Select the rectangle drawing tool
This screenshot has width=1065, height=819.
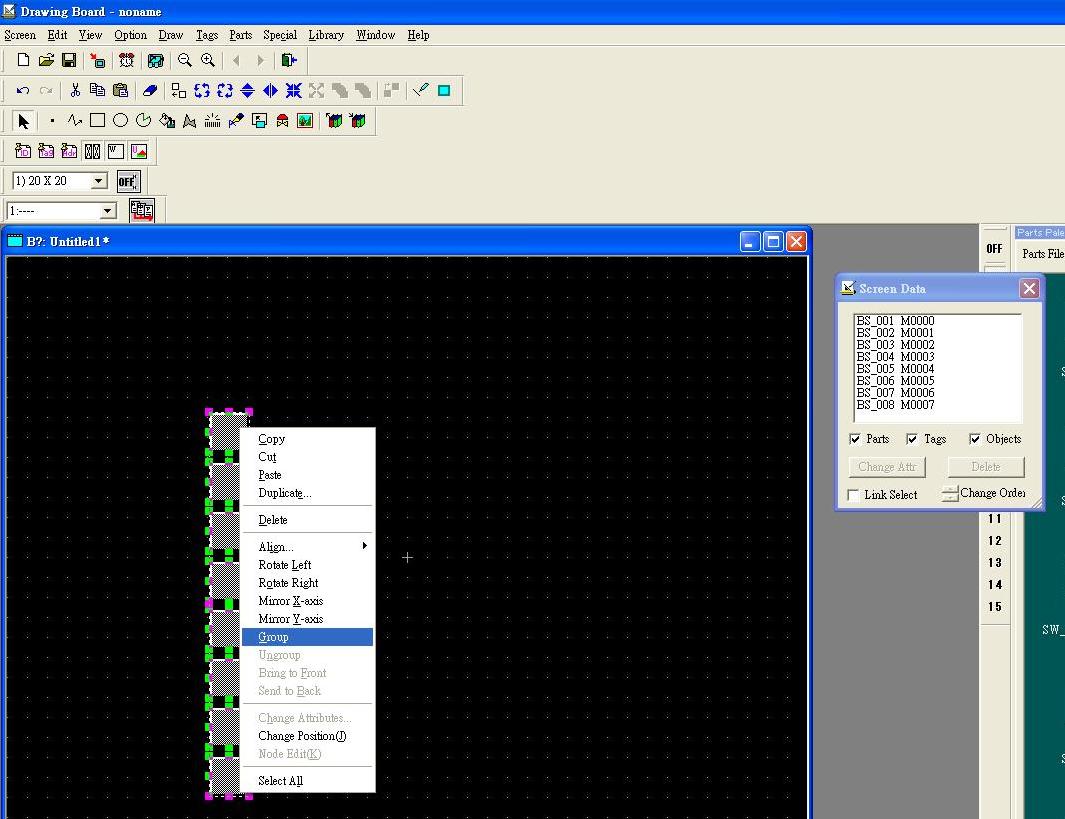[97, 121]
